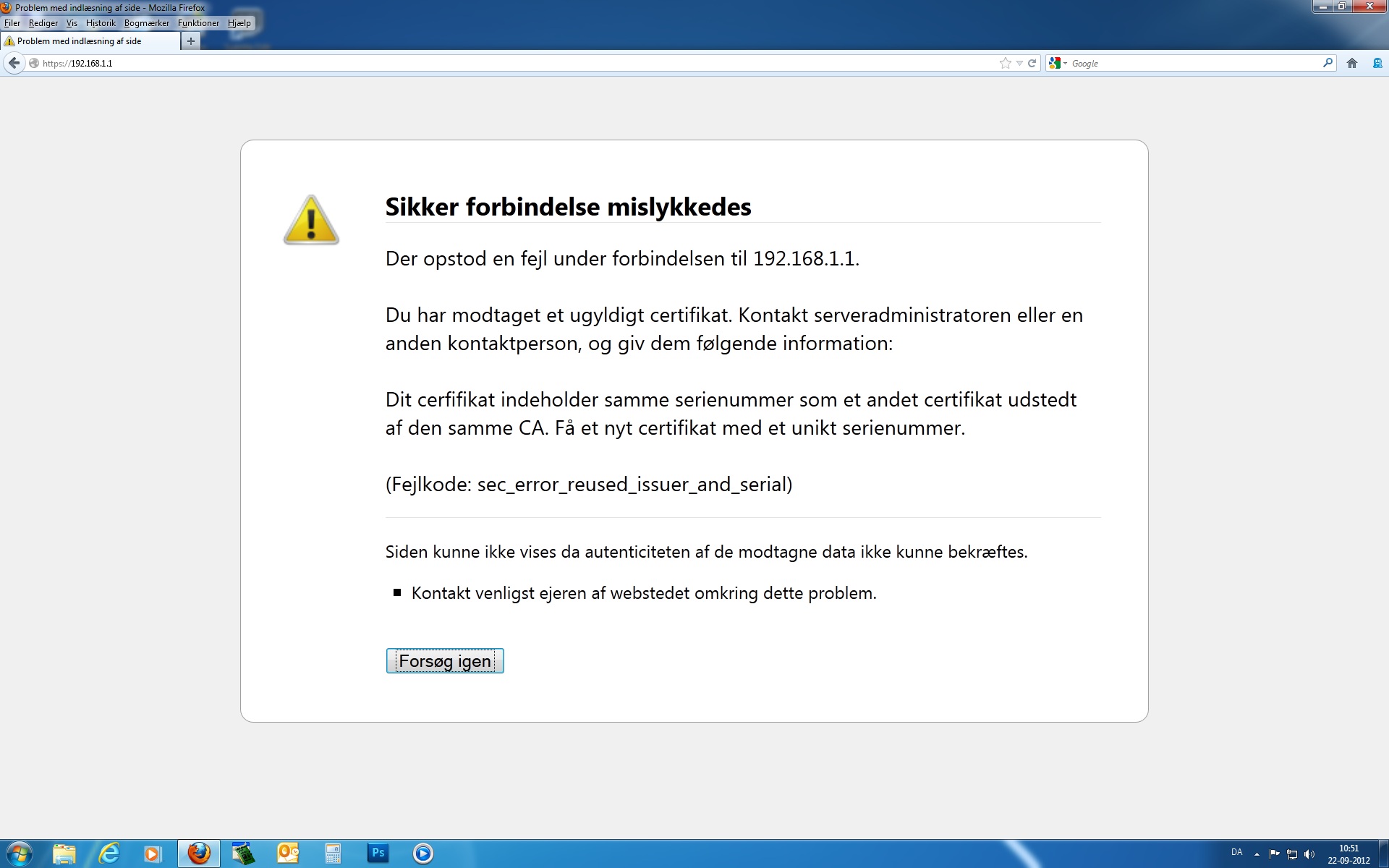1389x868 pixels.
Task: Bookmark this page with the star icon
Action: click(x=1005, y=64)
